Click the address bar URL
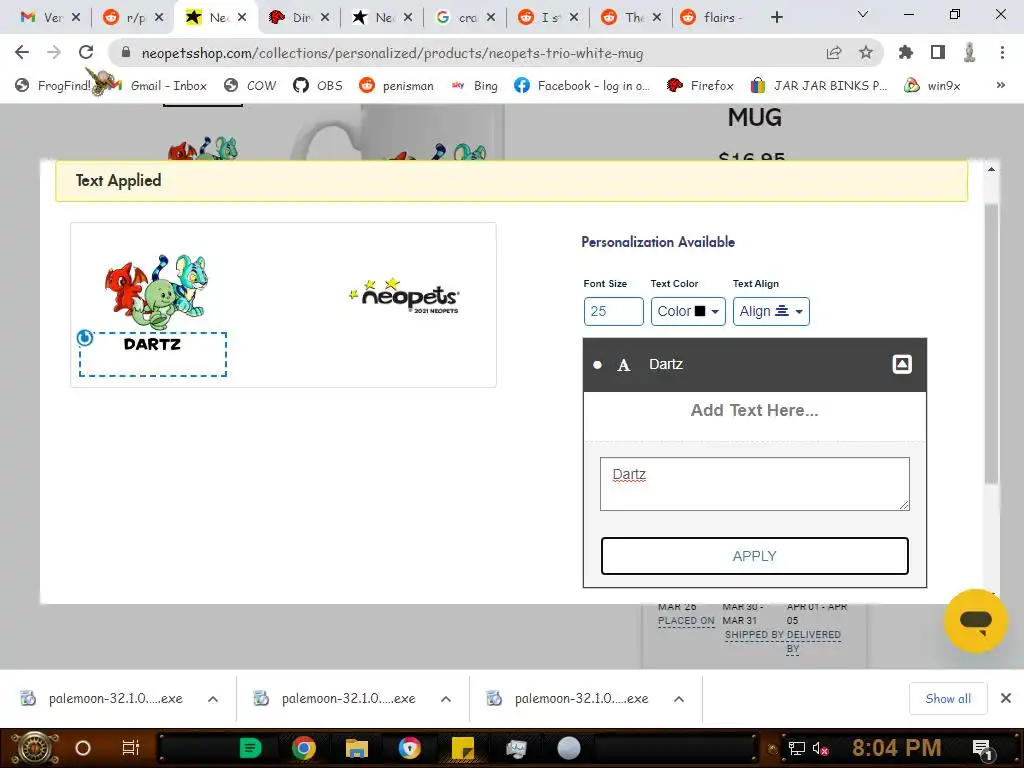Viewport: 1024px width, 768px height. click(x=392, y=53)
